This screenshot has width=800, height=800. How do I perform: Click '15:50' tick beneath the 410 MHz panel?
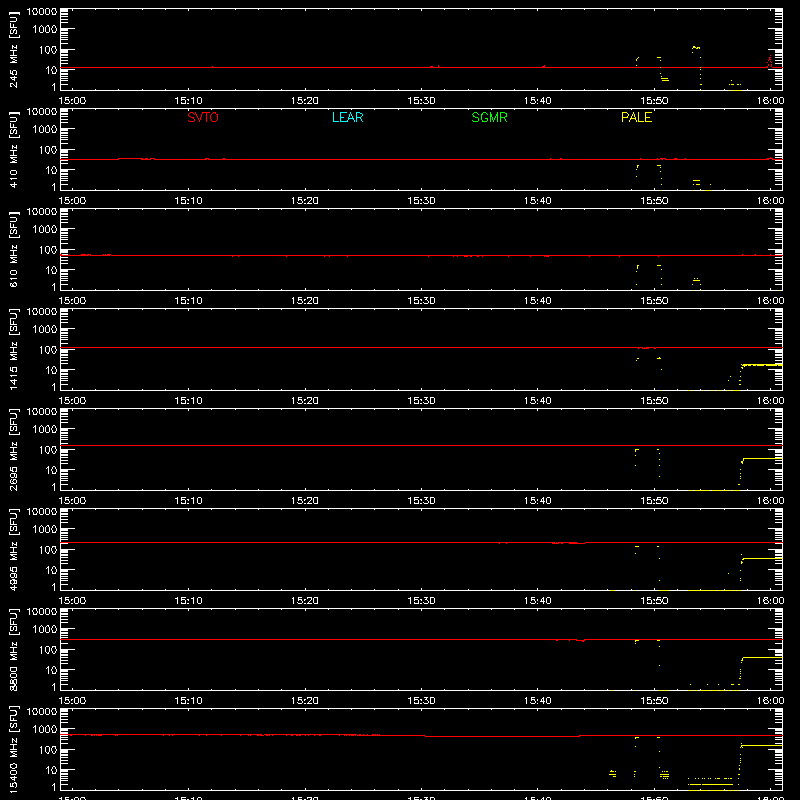click(654, 201)
